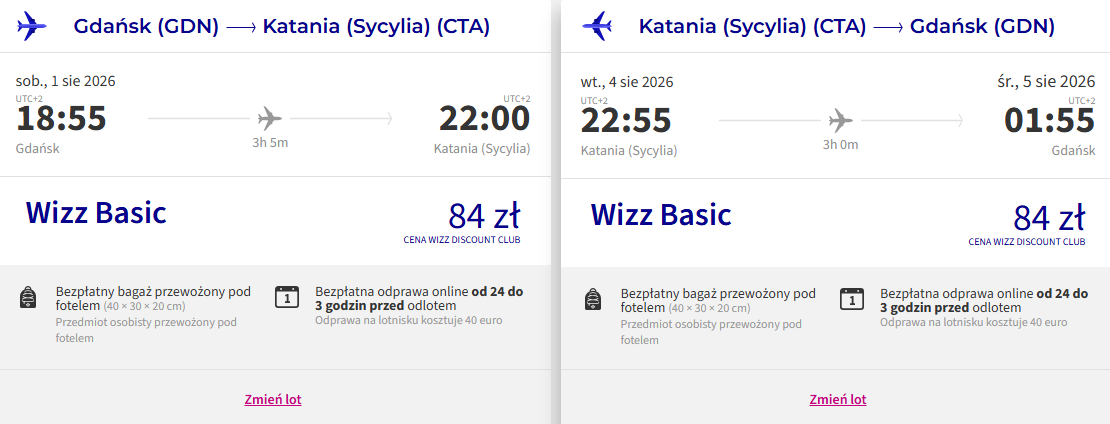Click the blue airplane icon for Katania–Gdańsk
Image resolution: width=1110 pixels, height=424 pixels.
point(597,26)
